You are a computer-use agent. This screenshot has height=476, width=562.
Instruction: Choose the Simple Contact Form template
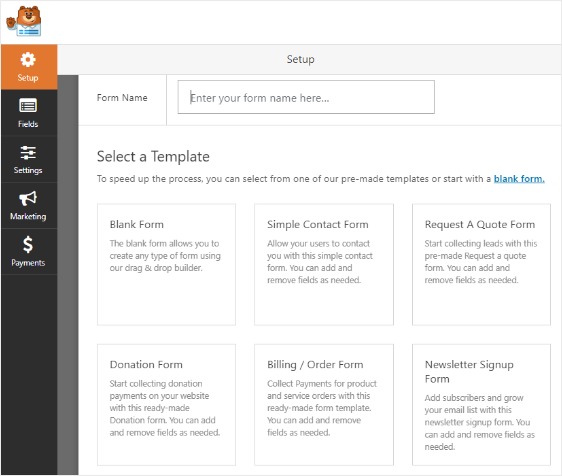pos(324,265)
